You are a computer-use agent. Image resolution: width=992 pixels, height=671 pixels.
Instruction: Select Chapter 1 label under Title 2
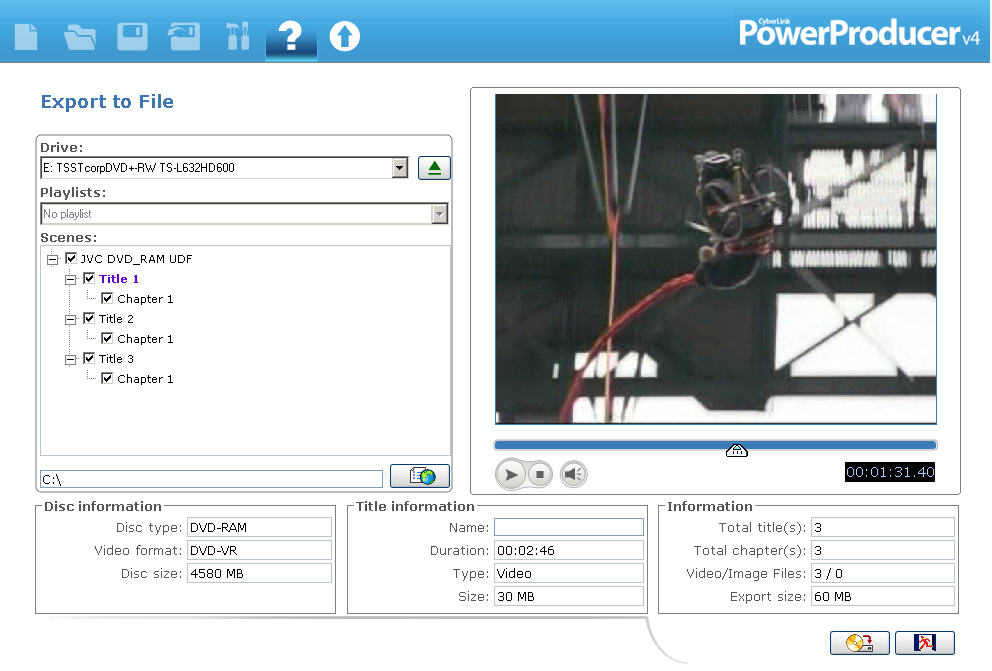(145, 339)
